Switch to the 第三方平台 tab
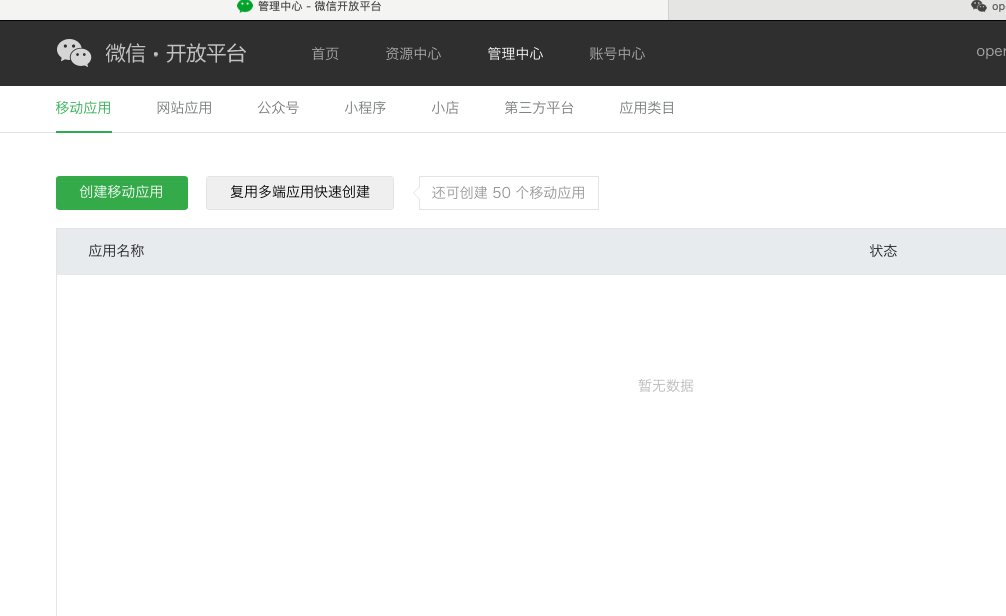Viewport: 1006px width, 616px height. click(539, 108)
